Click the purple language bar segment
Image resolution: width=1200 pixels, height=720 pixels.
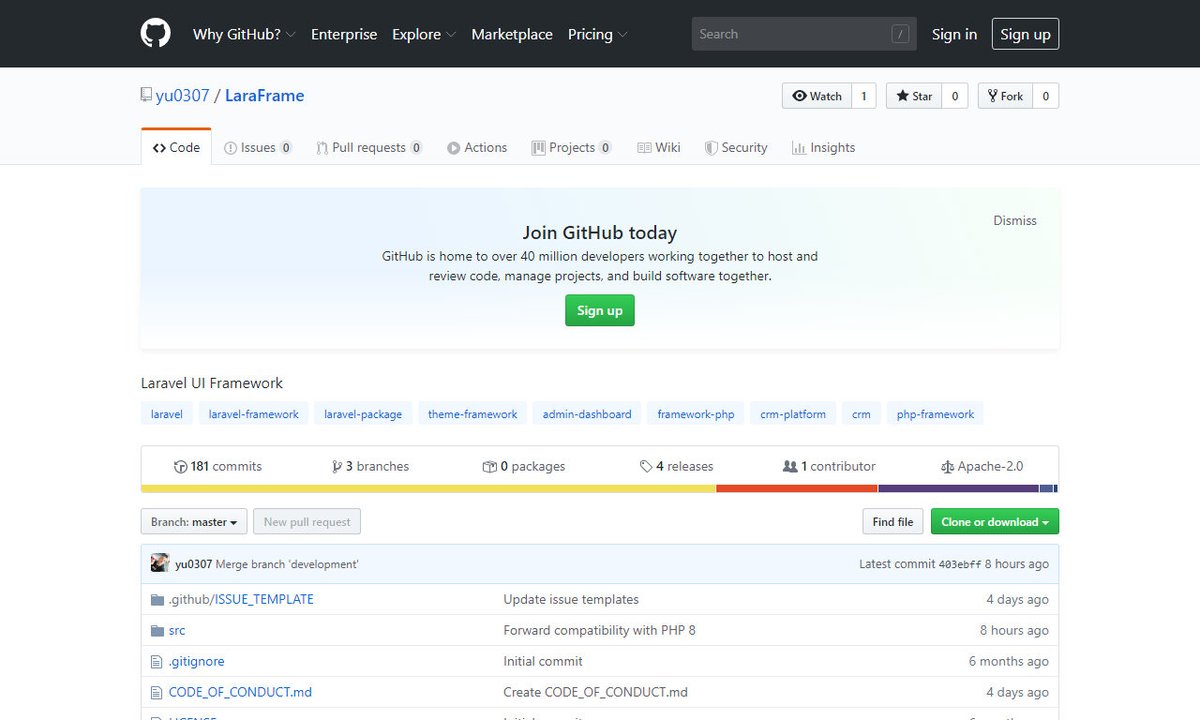click(959, 488)
